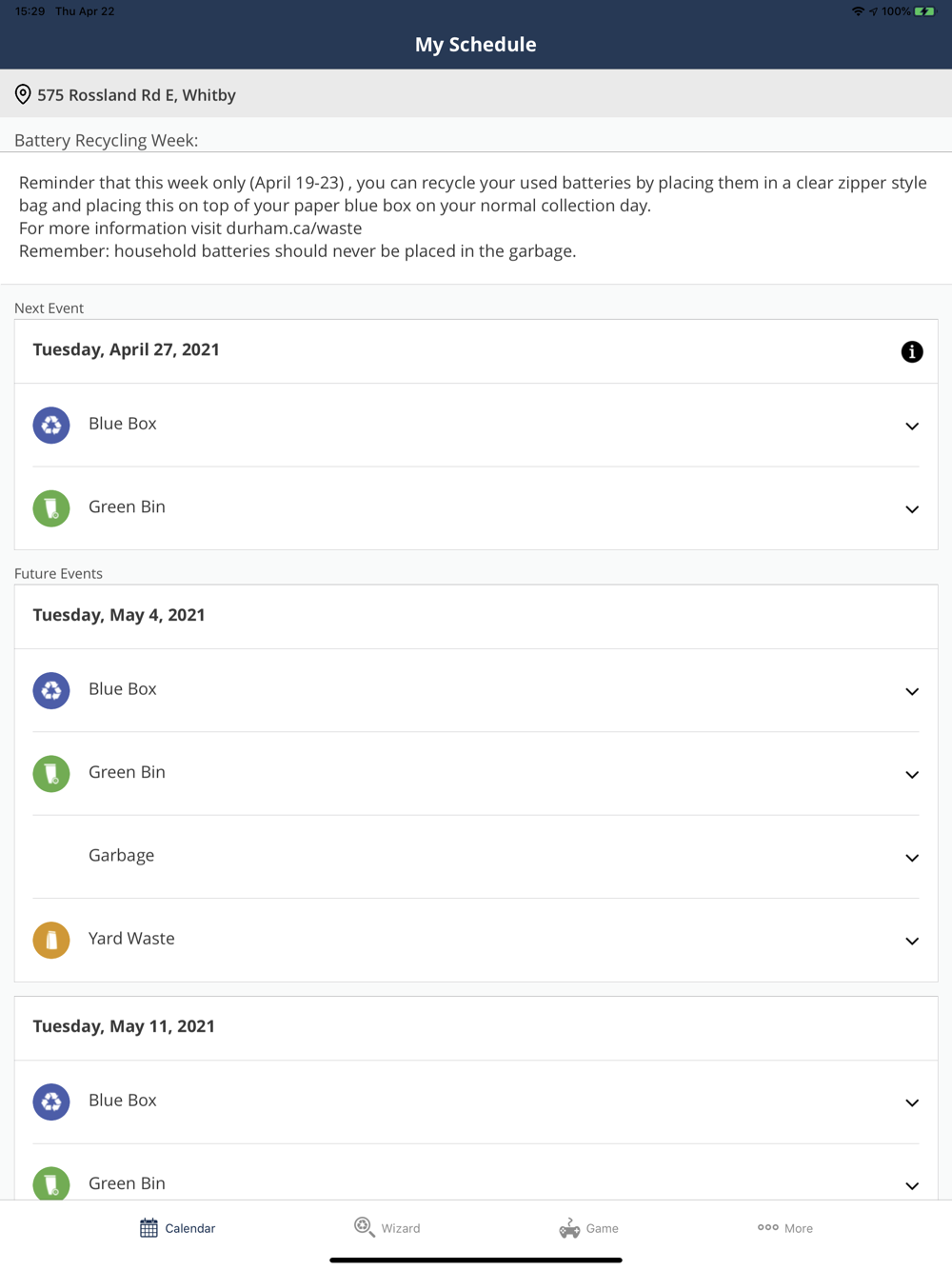The height and width of the screenshot is (1270, 952).
Task: Expand Blue Box chevron for May 11
Action: pos(911,1102)
